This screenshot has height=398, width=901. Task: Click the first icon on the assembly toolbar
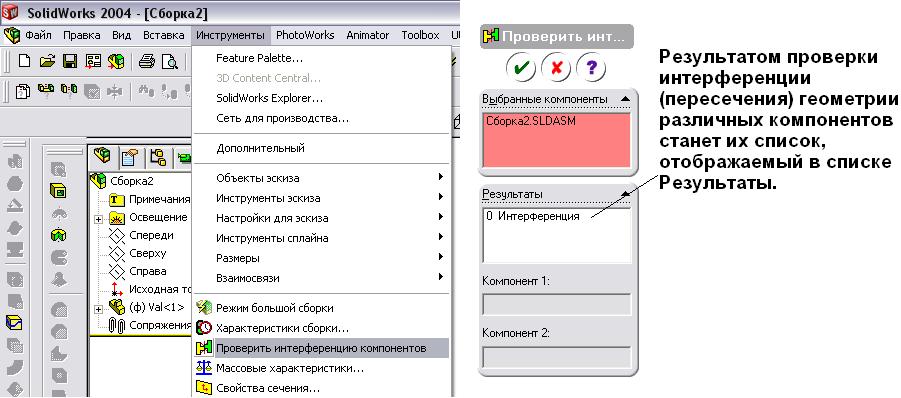(x=23, y=92)
